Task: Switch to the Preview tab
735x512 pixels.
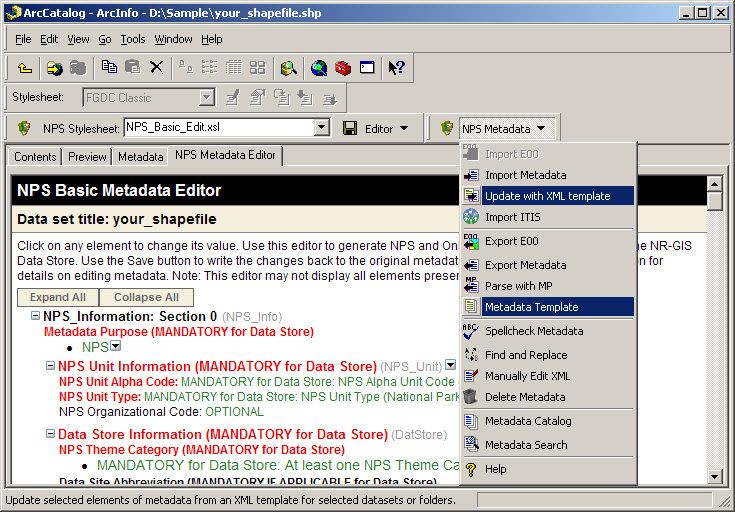Action: 87,157
